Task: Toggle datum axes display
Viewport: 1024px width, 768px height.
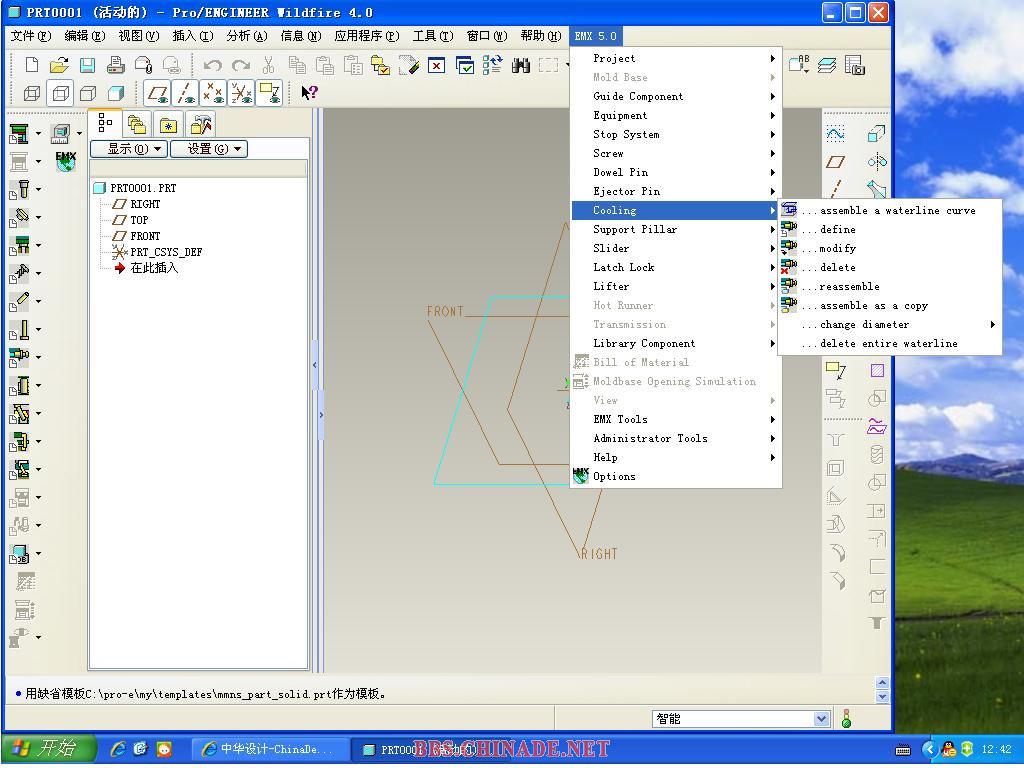Action: (185, 94)
